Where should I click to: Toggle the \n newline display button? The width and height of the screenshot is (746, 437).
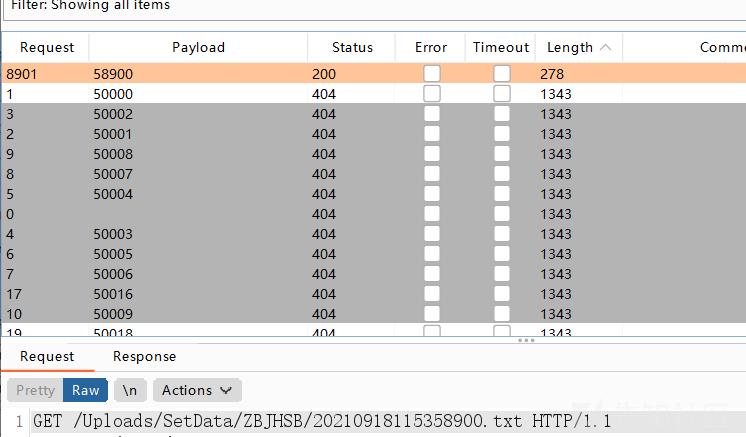coord(130,390)
